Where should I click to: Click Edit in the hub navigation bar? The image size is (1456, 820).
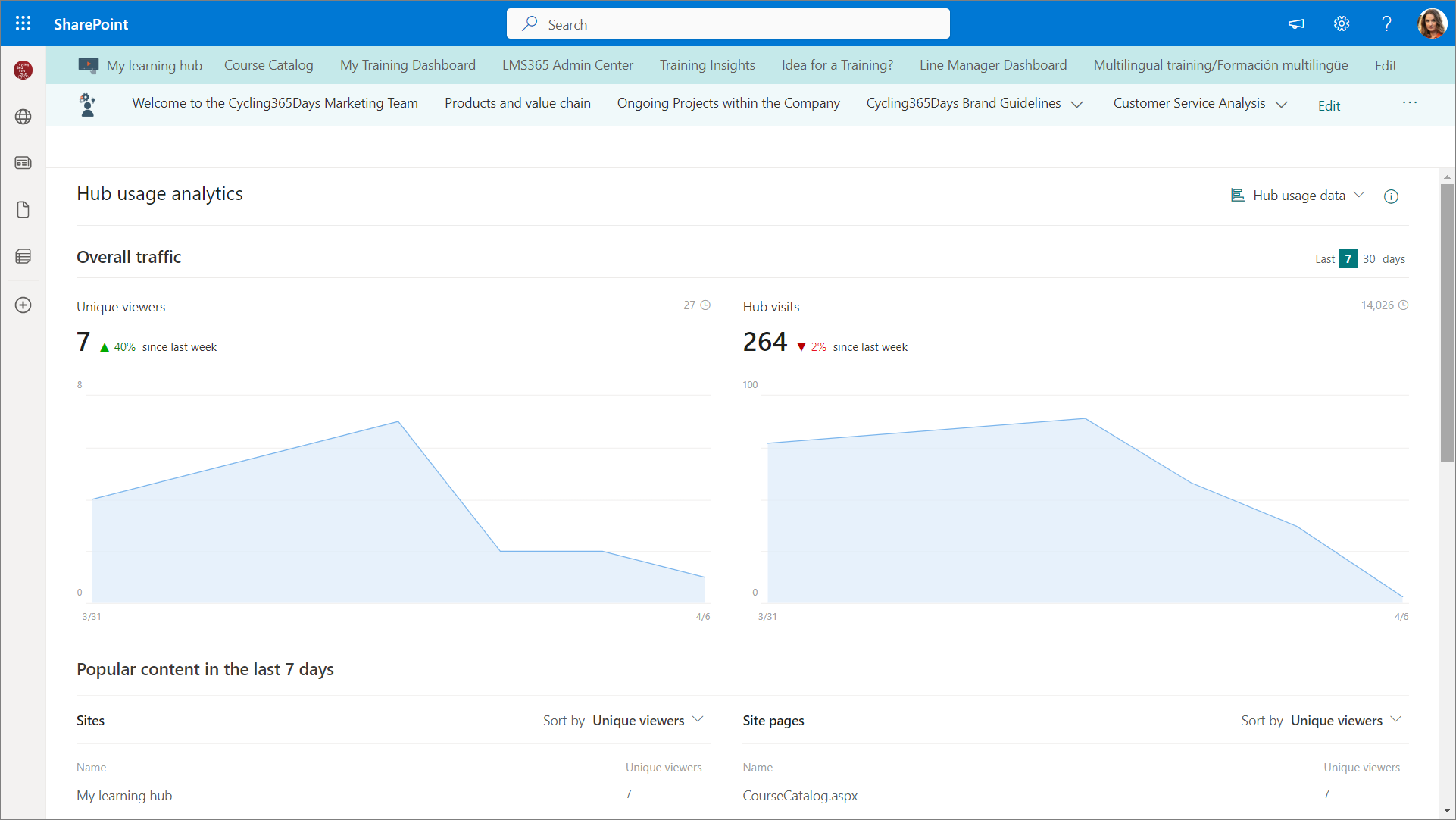1386,66
